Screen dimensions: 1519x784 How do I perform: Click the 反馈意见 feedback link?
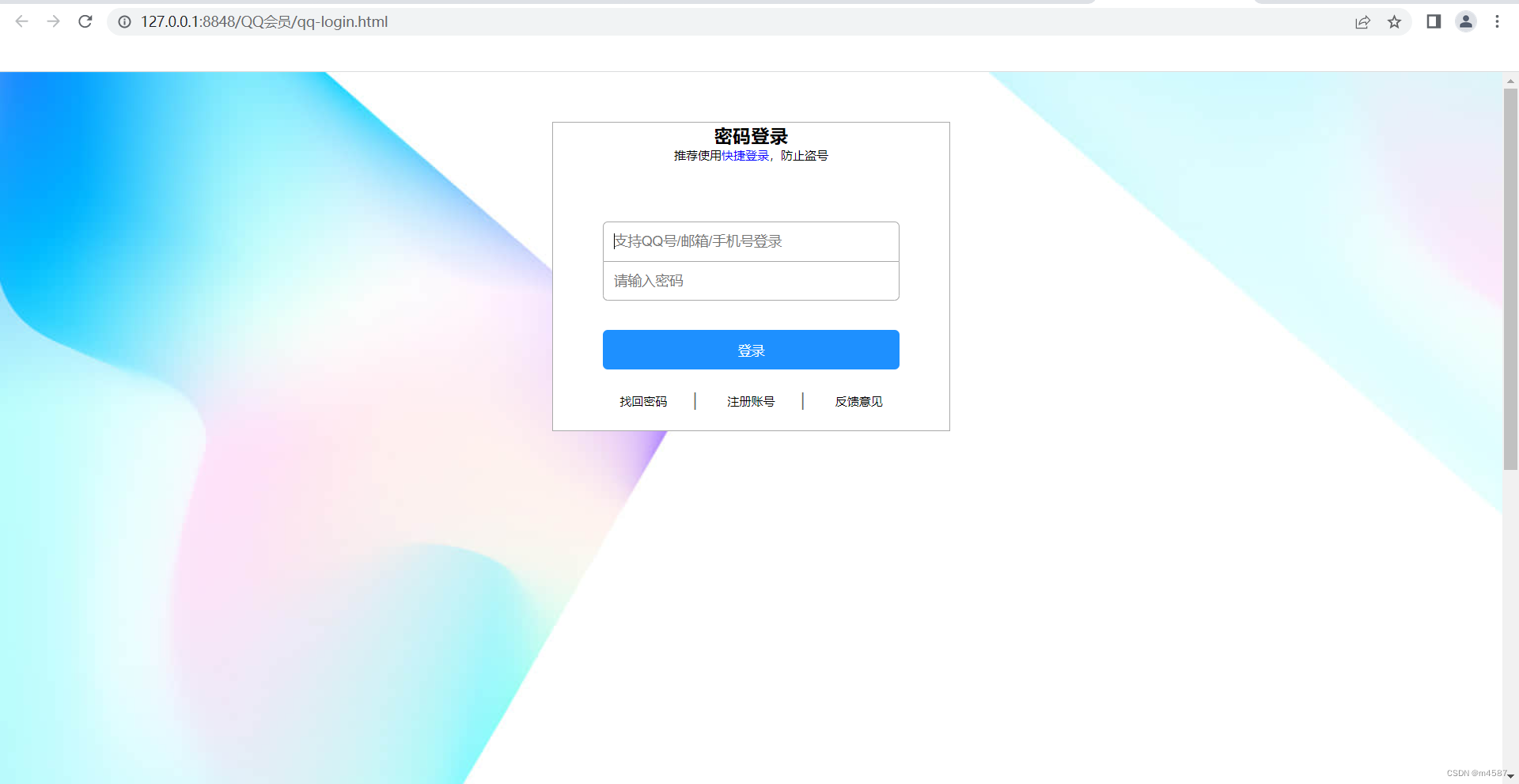(x=858, y=401)
